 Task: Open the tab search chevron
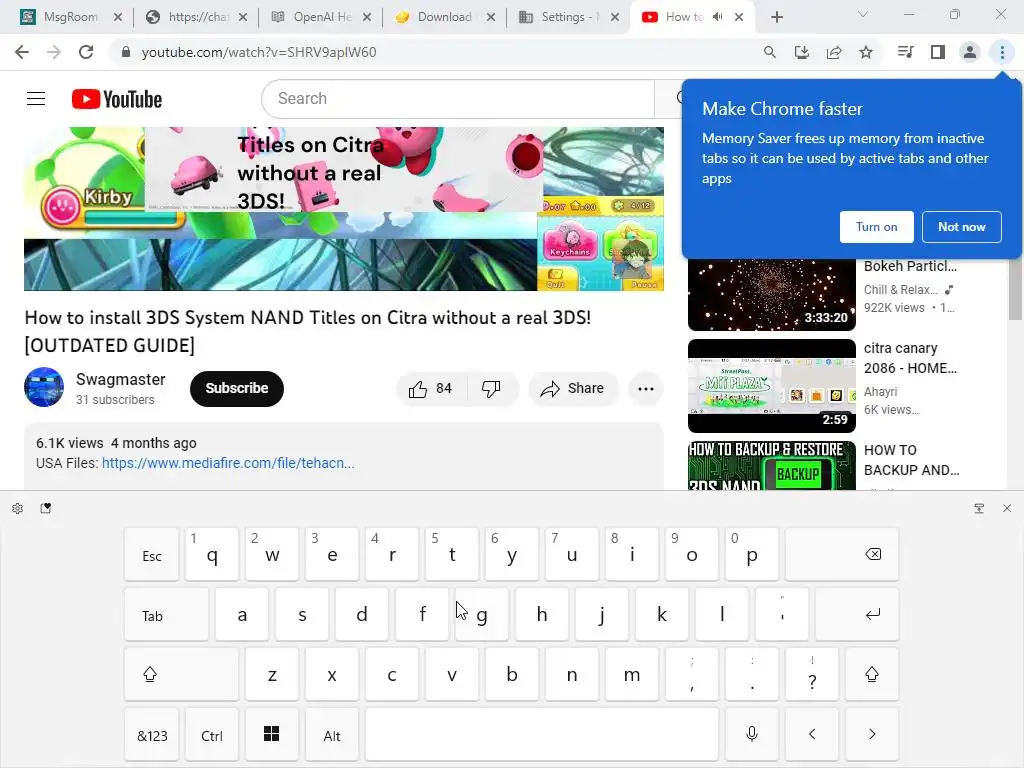point(863,14)
